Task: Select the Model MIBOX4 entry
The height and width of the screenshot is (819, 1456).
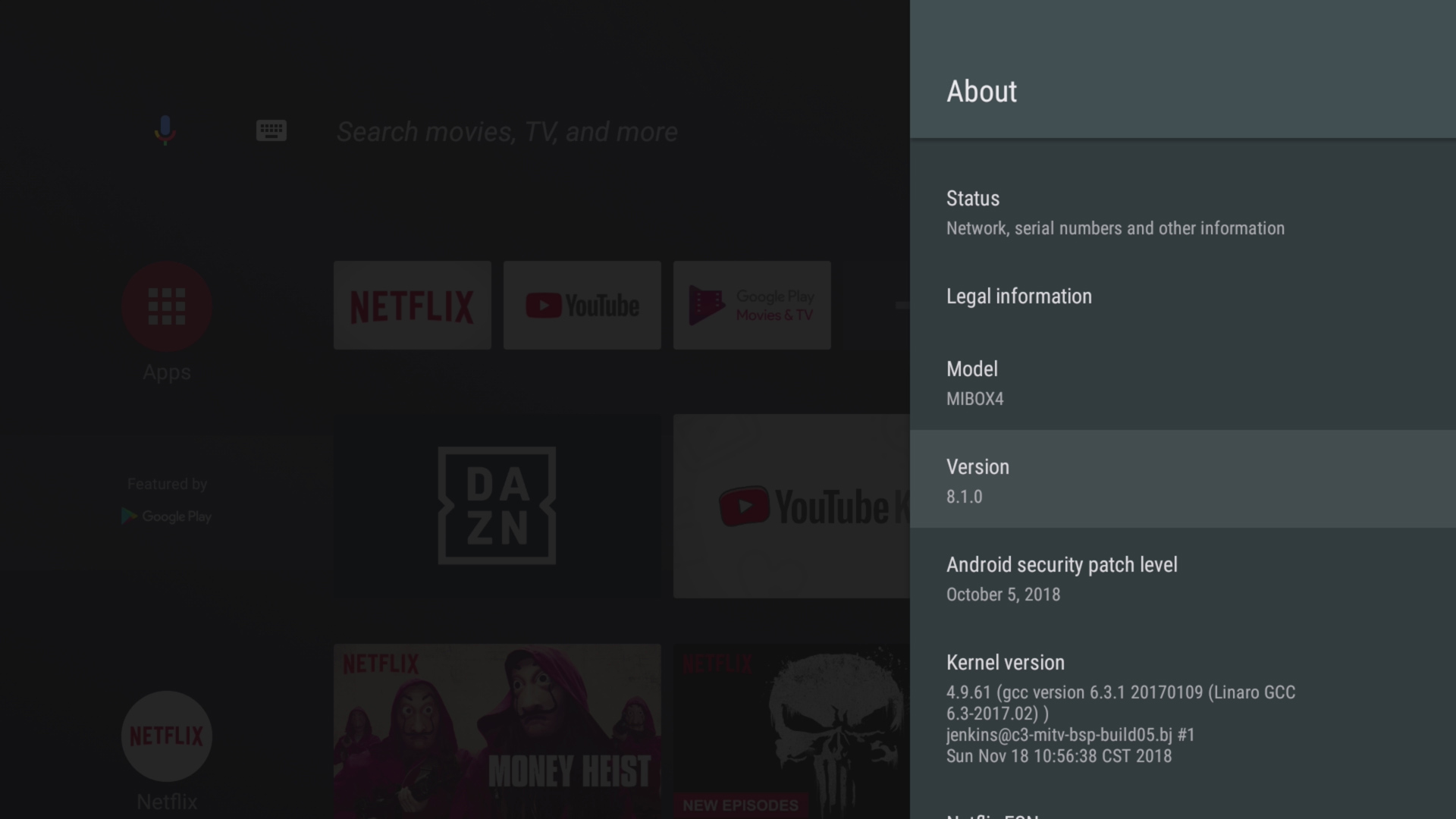Action: pos(1183,381)
